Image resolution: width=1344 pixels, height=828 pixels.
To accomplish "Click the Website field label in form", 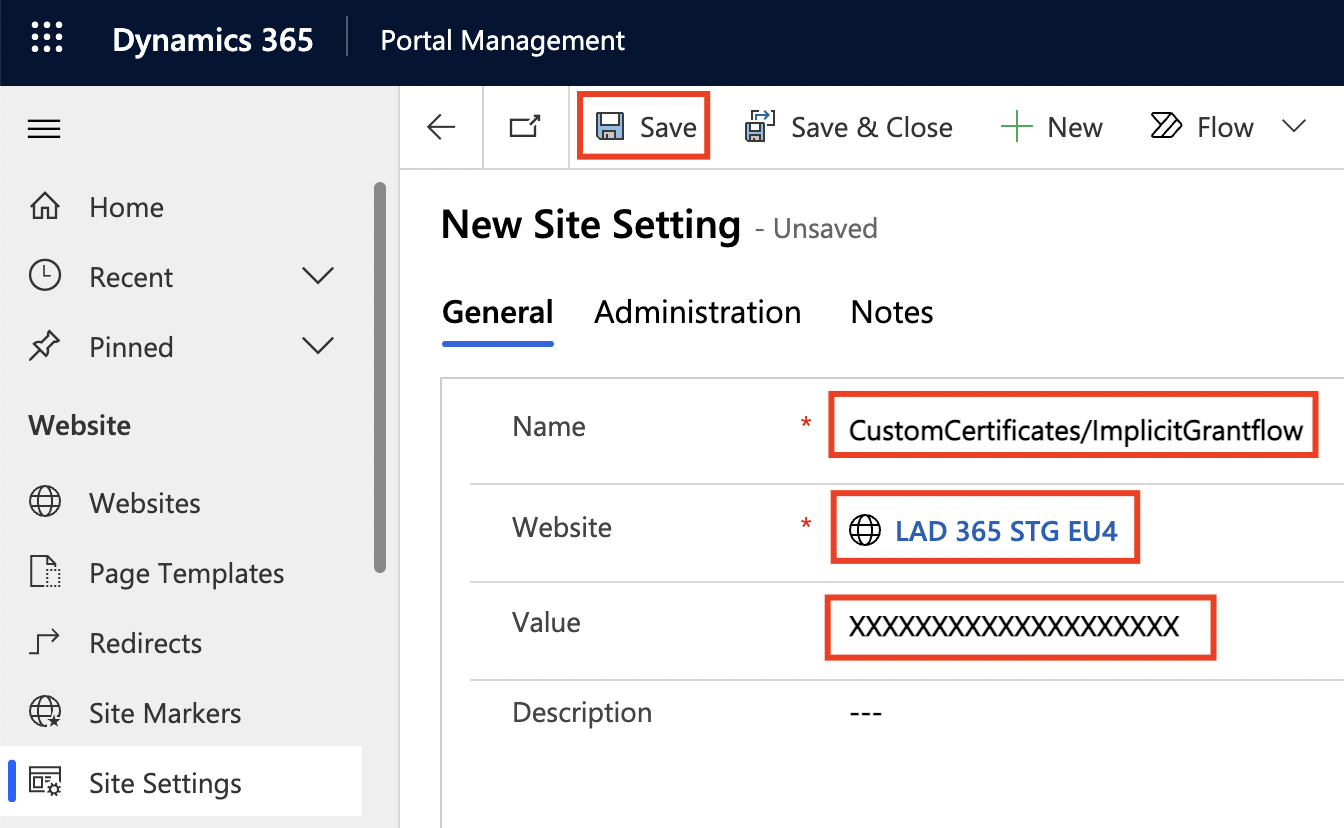I will [x=562, y=527].
